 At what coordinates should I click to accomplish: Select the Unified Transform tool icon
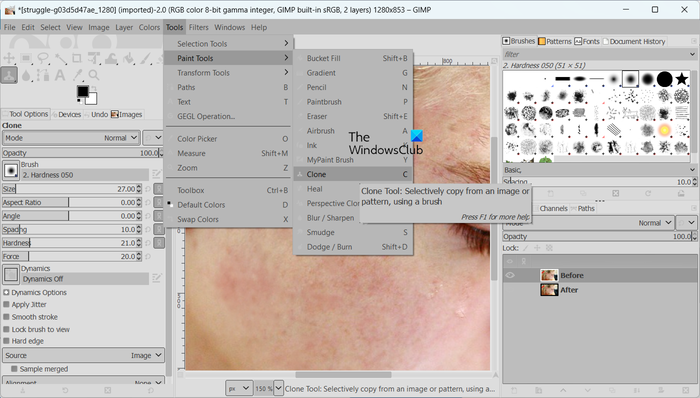pos(94,58)
